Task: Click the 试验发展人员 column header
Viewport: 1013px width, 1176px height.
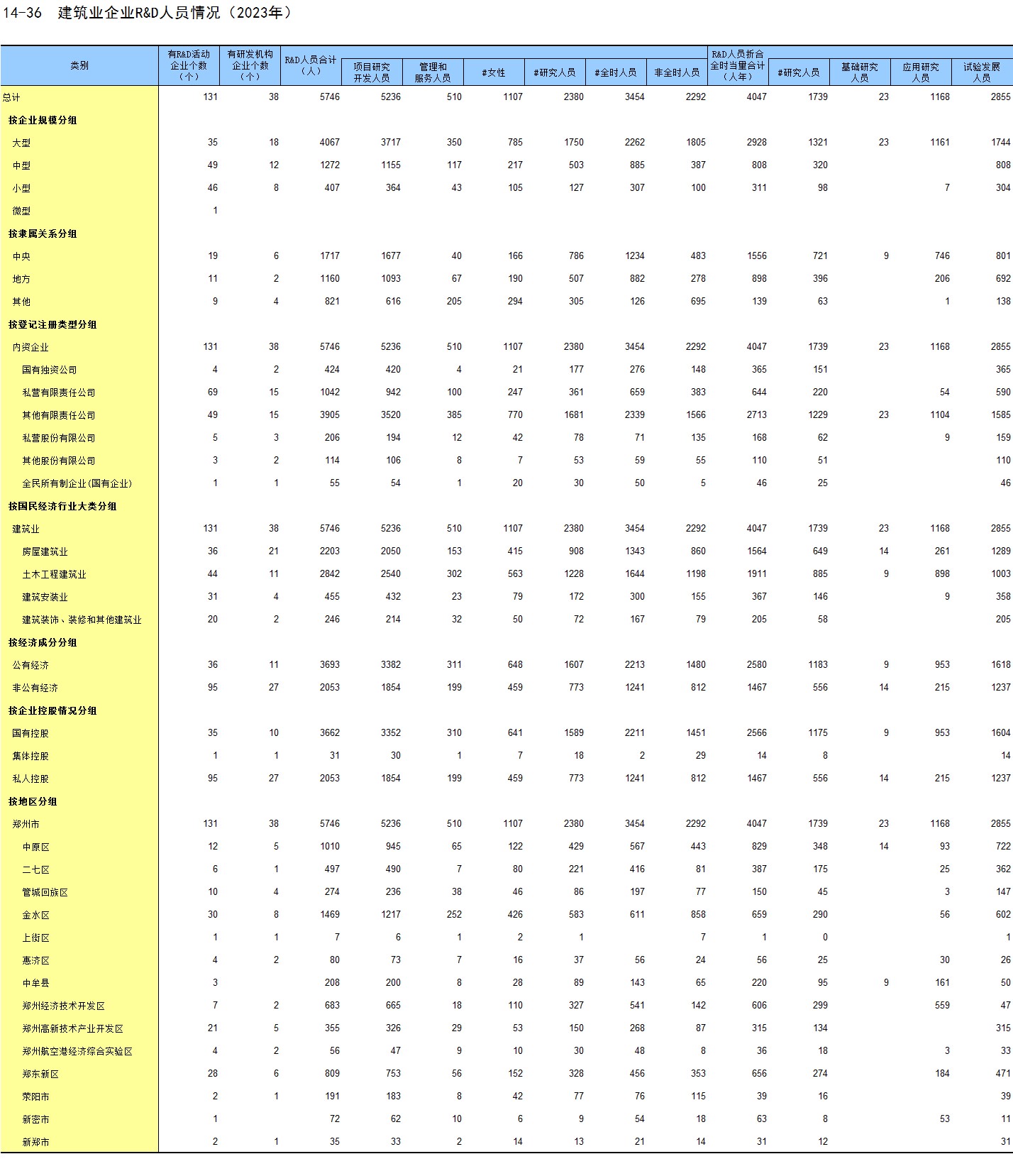Action: (x=981, y=72)
